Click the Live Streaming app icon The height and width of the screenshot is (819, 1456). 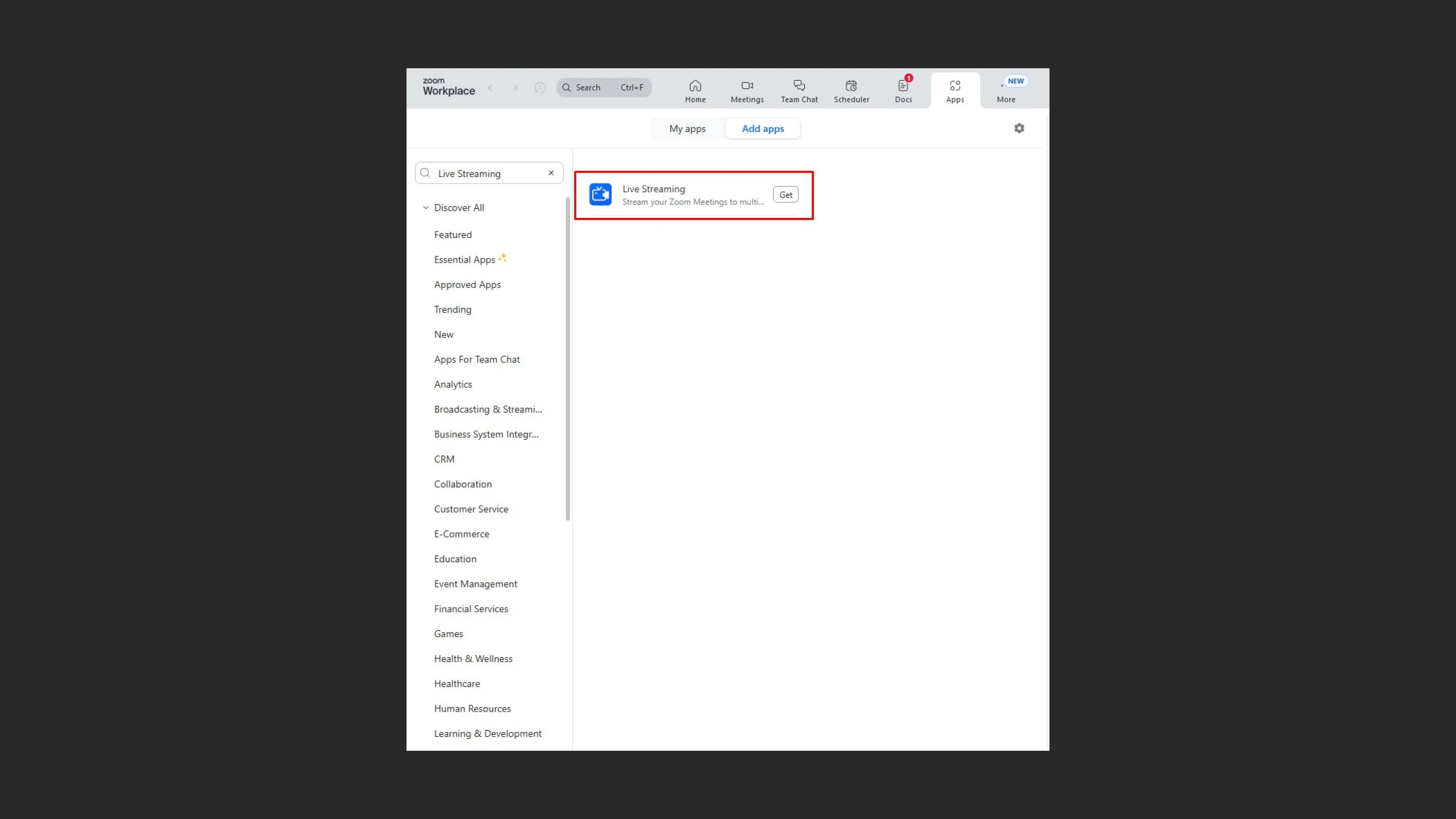pyautogui.click(x=600, y=195)
